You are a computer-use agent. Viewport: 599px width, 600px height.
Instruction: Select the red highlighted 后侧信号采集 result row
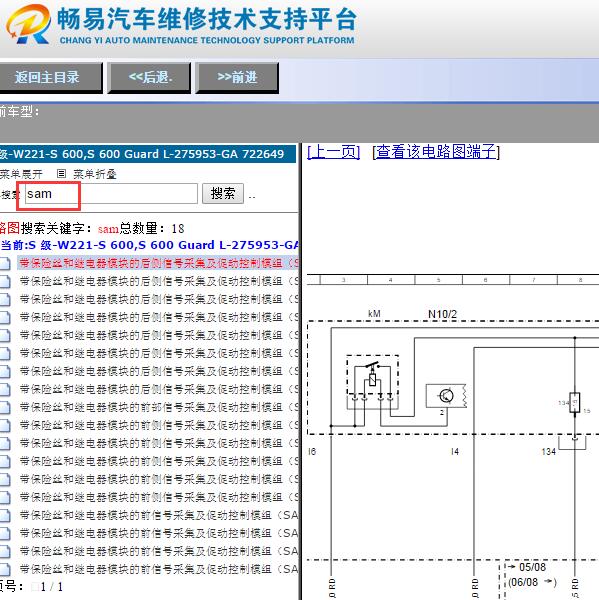[158, 263]
